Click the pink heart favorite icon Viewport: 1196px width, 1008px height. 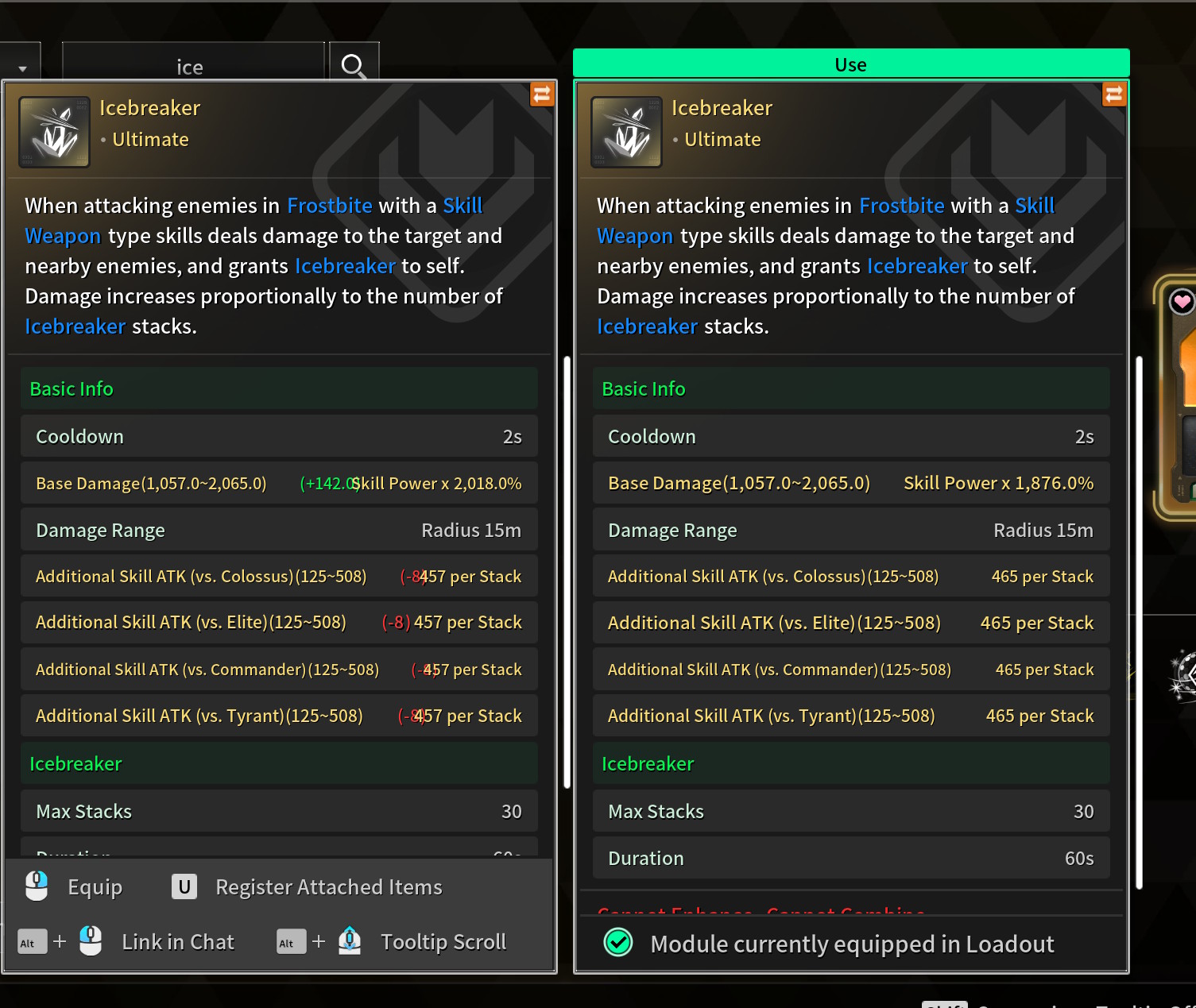(x=1182, y=301)
